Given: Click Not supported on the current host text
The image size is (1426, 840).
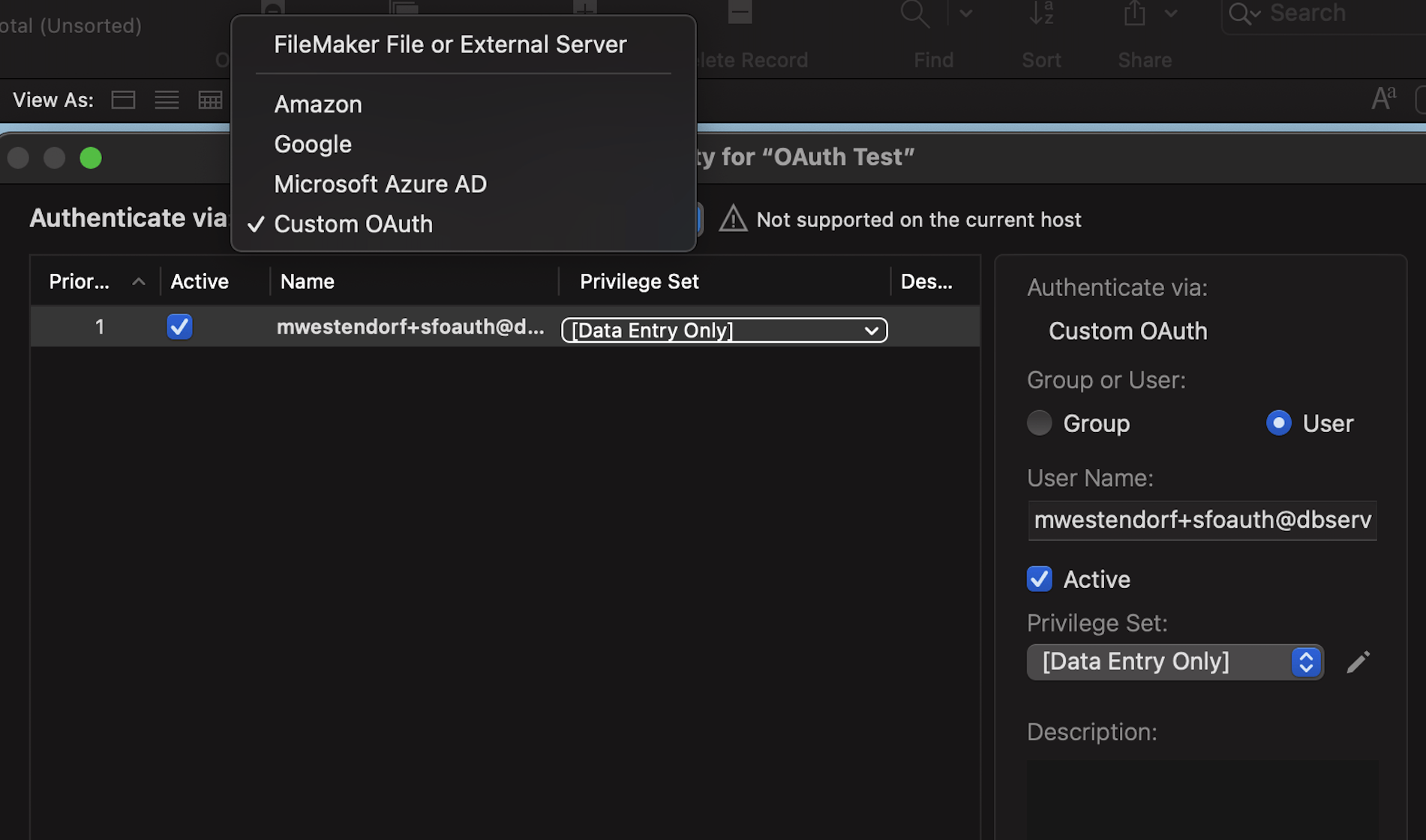Looking at the screenshot, I should point(919,220).
